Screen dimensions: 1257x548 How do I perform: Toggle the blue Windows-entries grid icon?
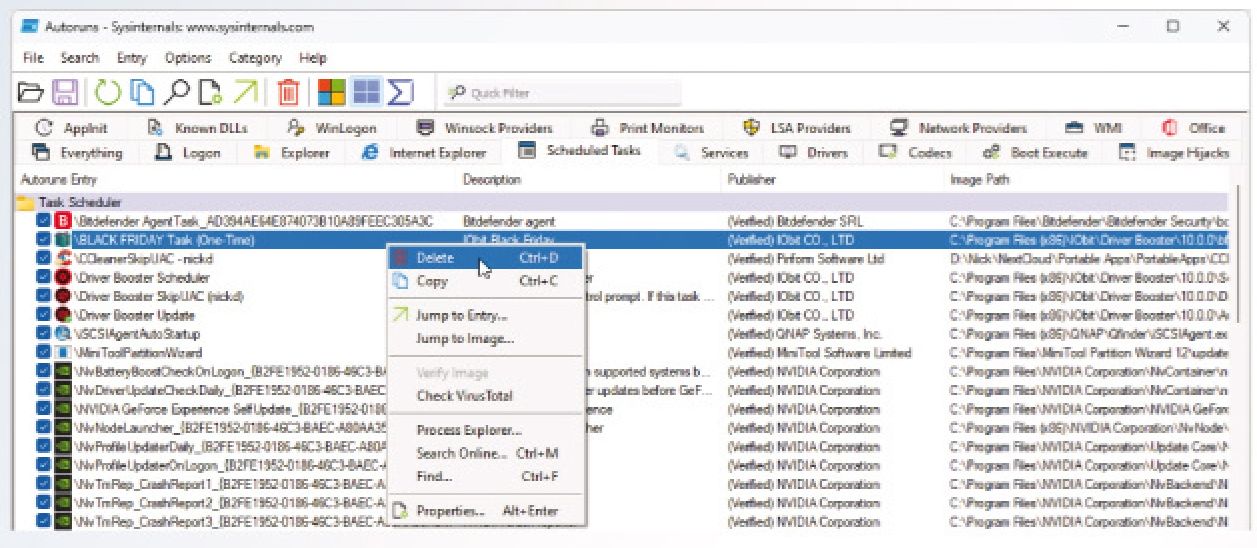click(366, 93)
